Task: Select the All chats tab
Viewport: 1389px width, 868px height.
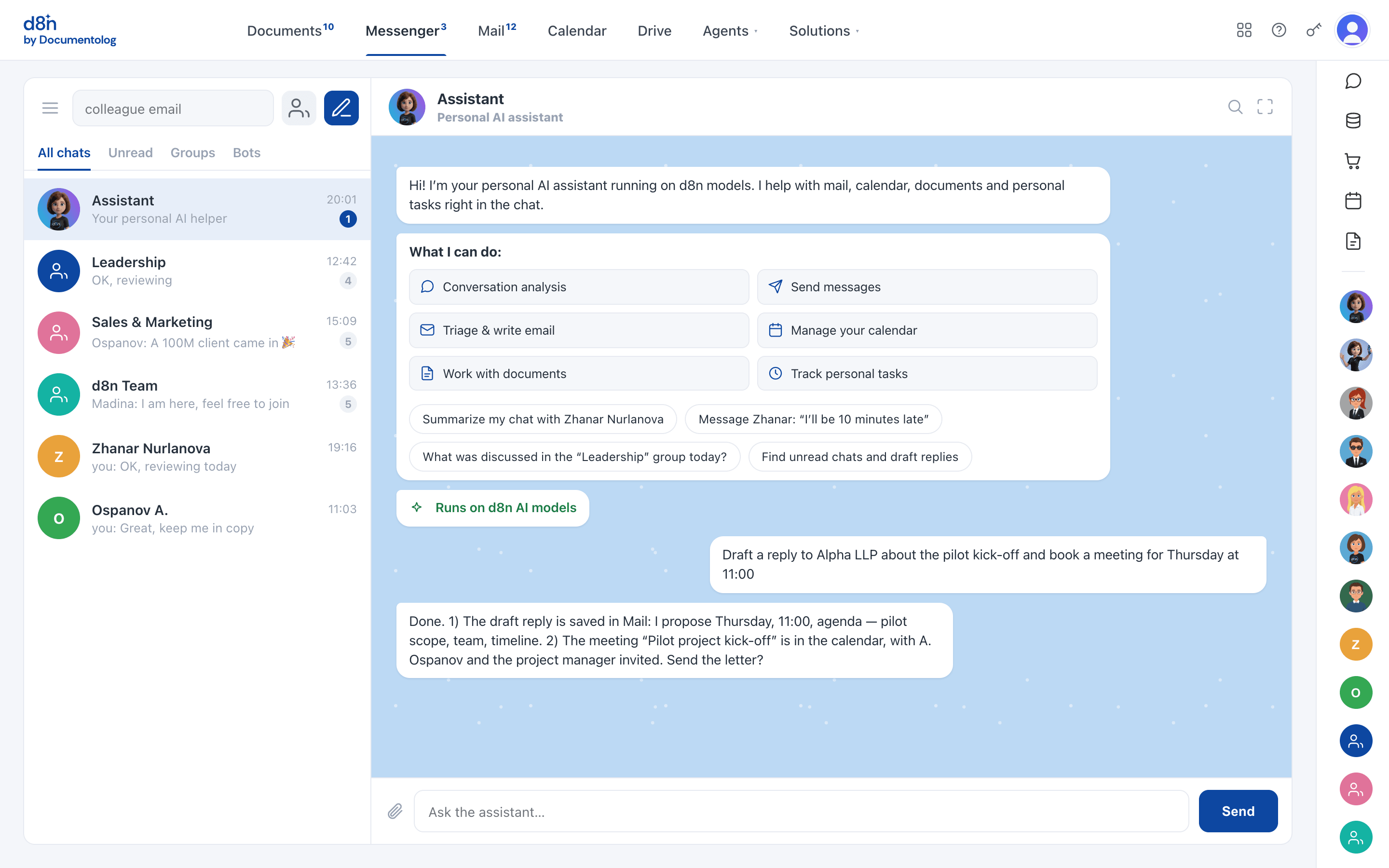Action: pos(64,153)
